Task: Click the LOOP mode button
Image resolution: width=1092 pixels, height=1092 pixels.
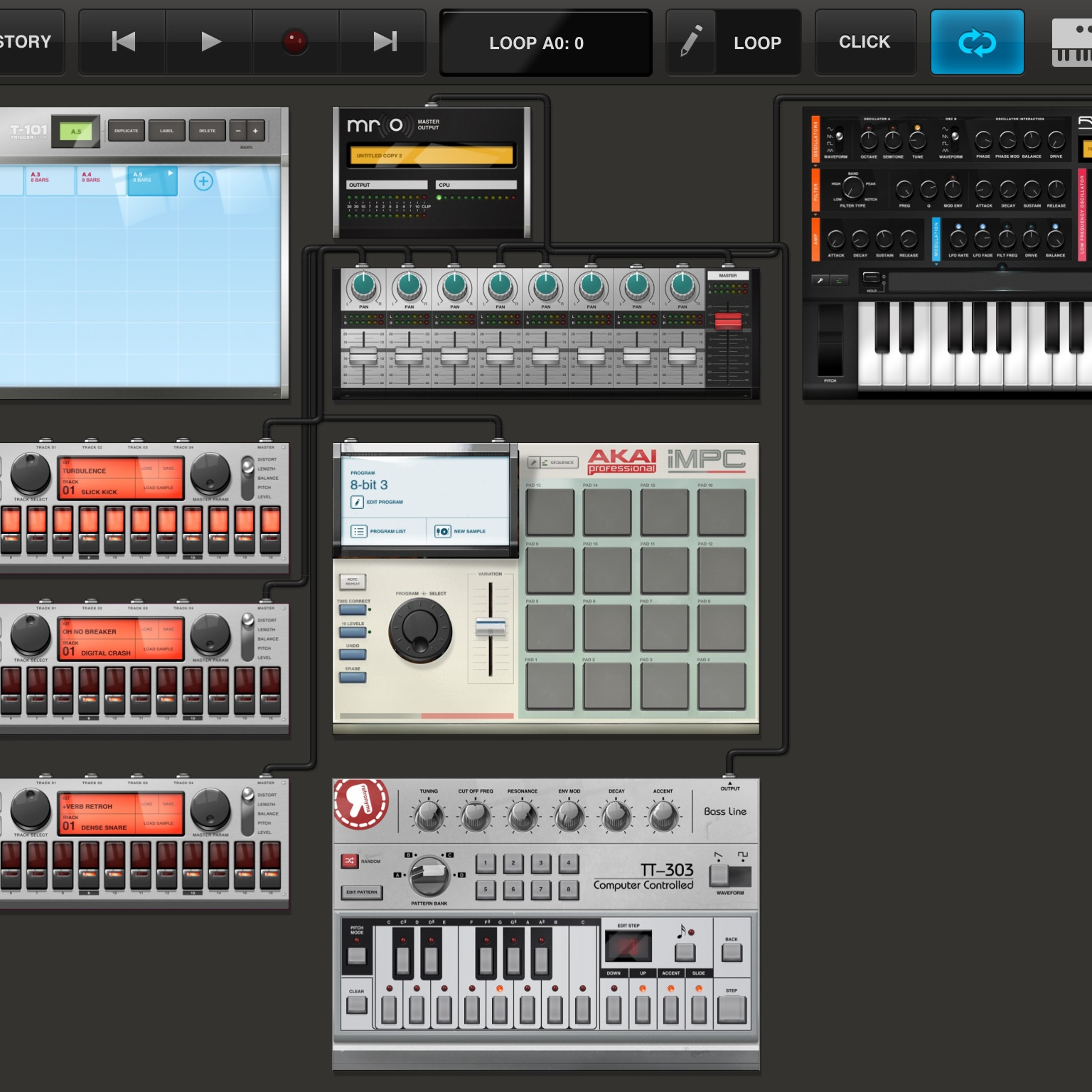Action: pyautogui.click(x=757, y=42)
